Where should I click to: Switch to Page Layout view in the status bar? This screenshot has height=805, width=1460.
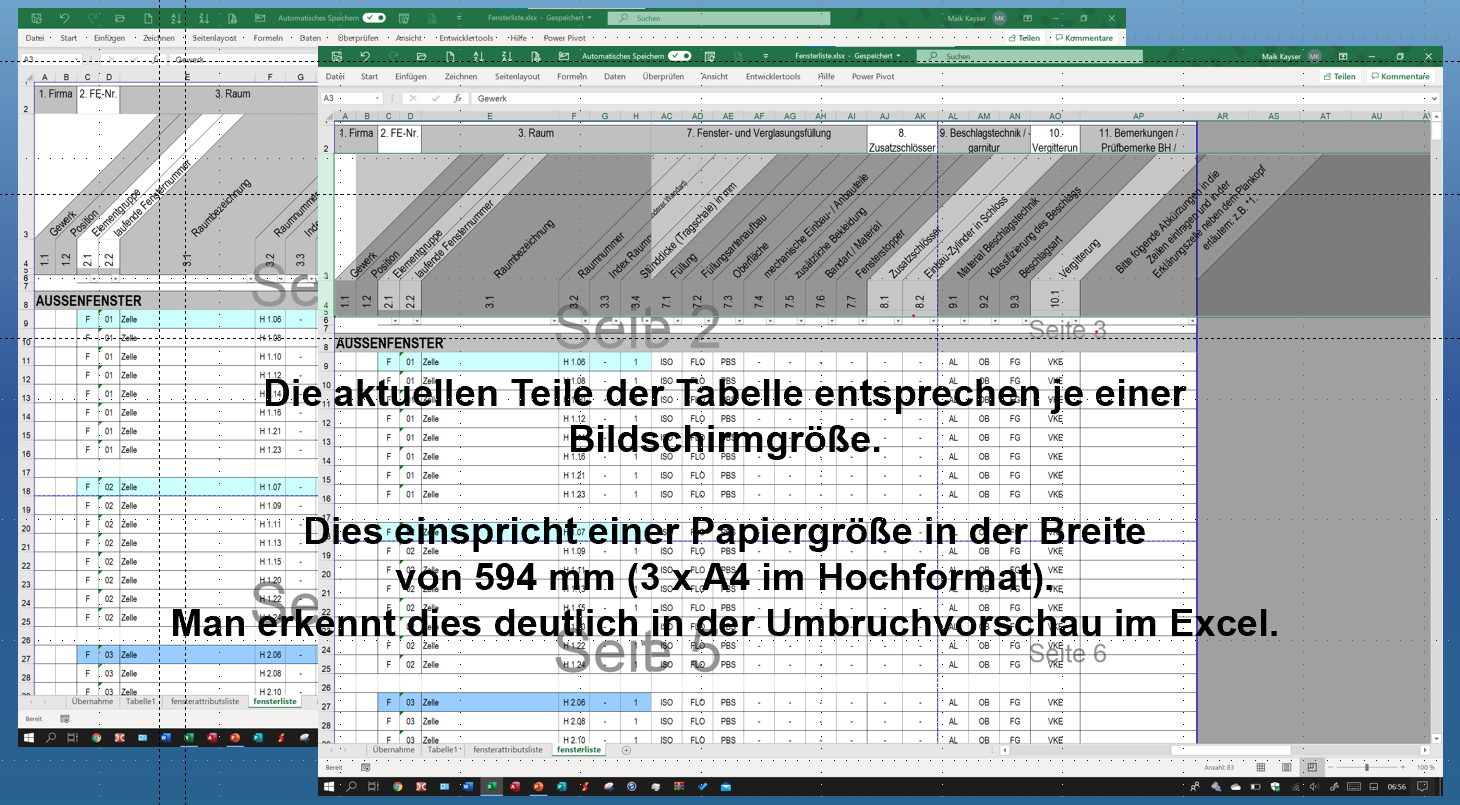click(1286, 767)
